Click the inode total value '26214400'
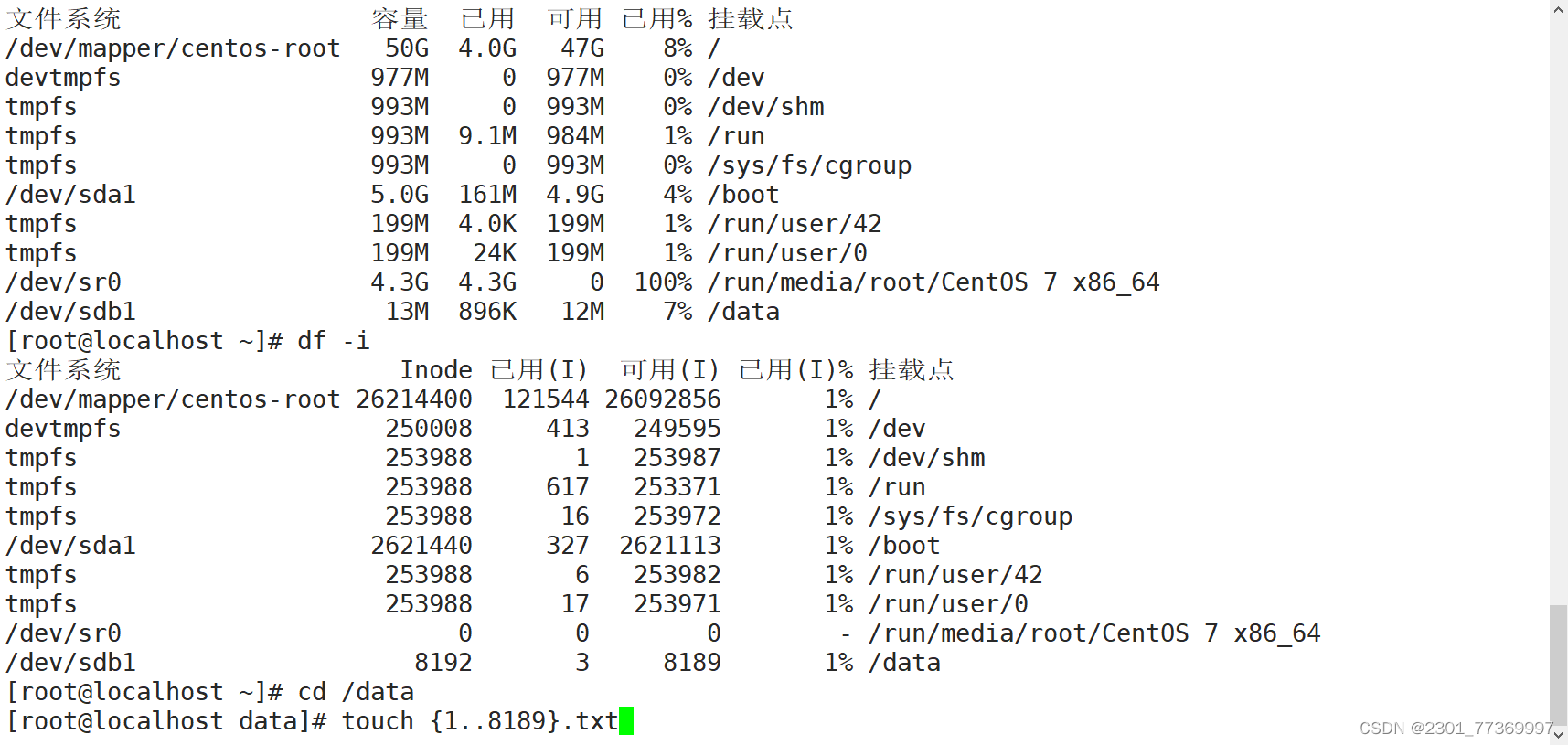1568x745 pixels. pyautogui.click(x=414, y=399)
